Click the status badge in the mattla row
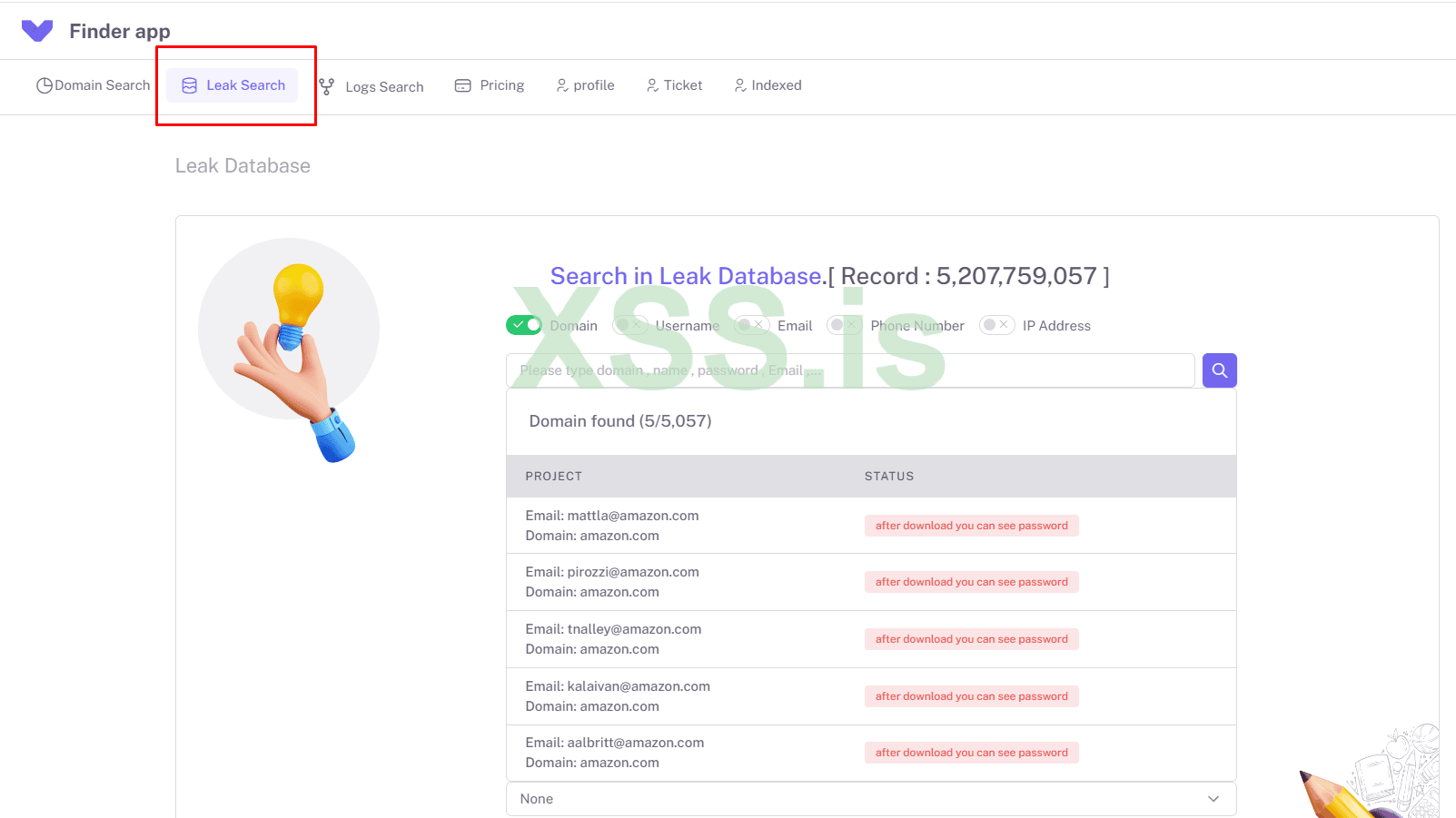 click(972, 526)
